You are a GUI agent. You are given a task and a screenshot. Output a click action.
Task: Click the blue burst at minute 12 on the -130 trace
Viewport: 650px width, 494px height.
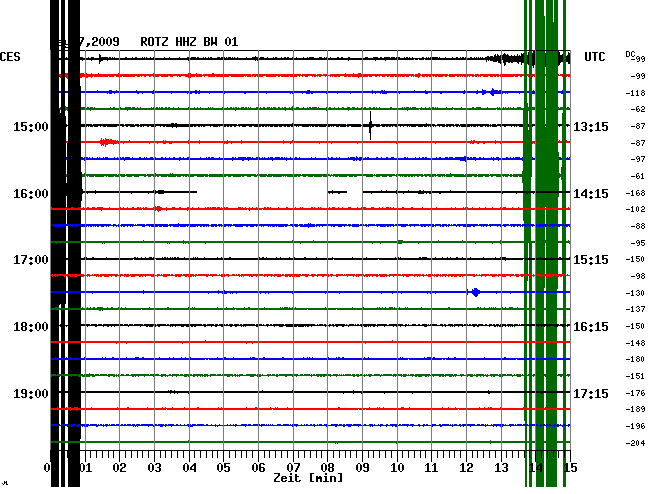pyautogui.click(x=475, y=292)
